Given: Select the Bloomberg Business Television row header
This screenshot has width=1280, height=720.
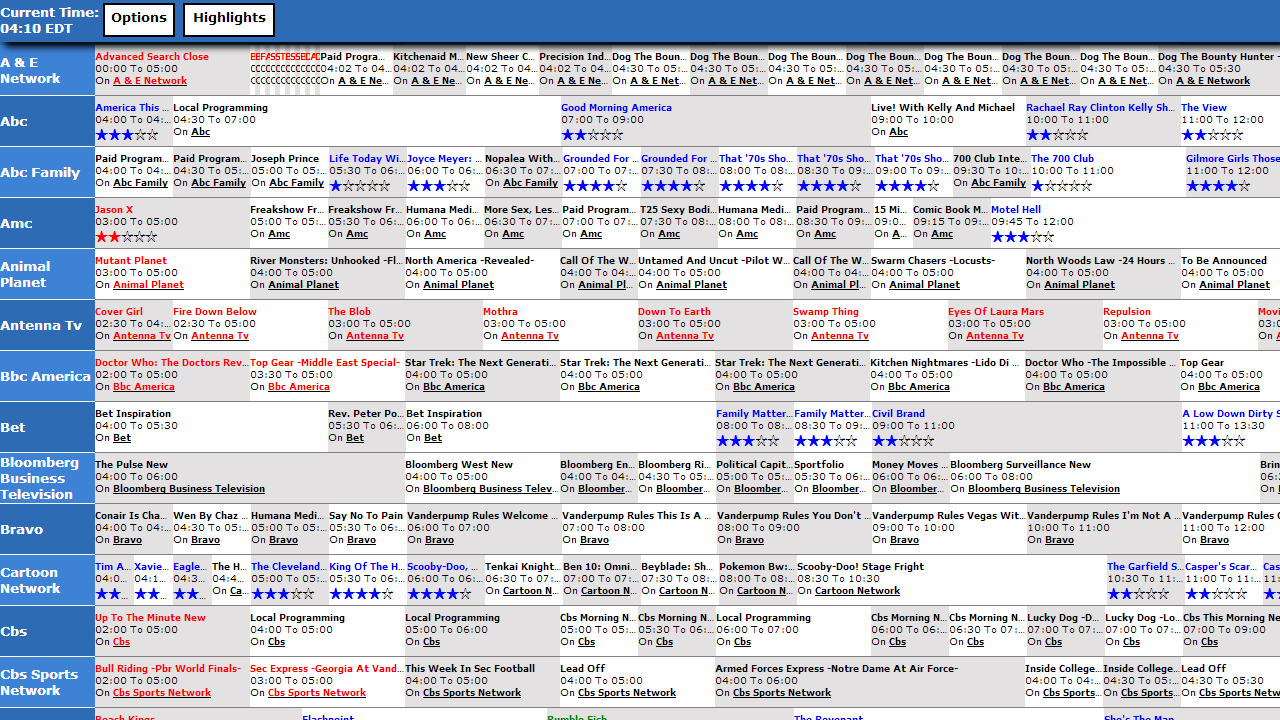Looking at the screenshot, I should tap(47, 478).
